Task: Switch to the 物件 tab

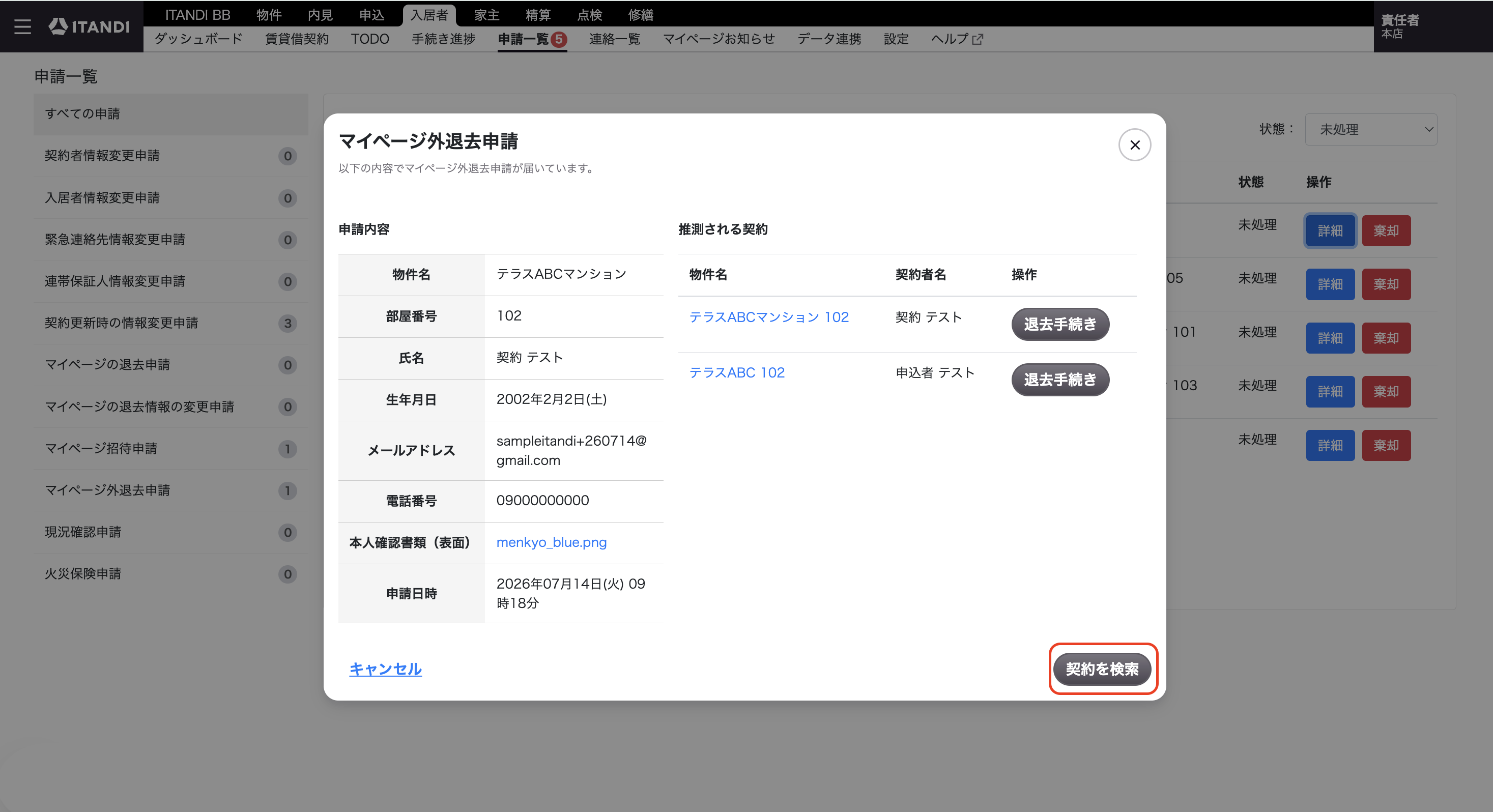Action: coord(269,15)
